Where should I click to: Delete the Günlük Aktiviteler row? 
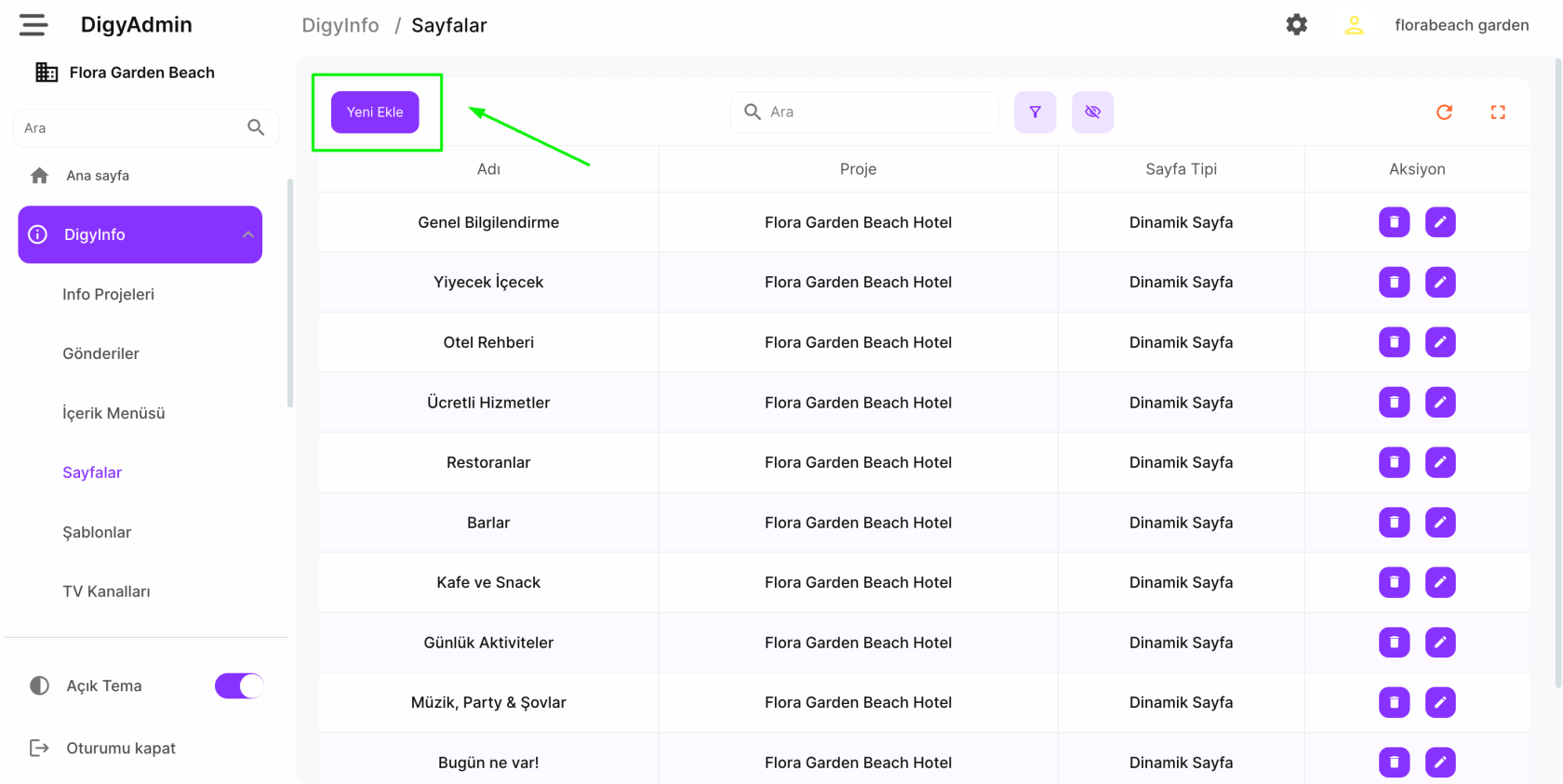1394,643
